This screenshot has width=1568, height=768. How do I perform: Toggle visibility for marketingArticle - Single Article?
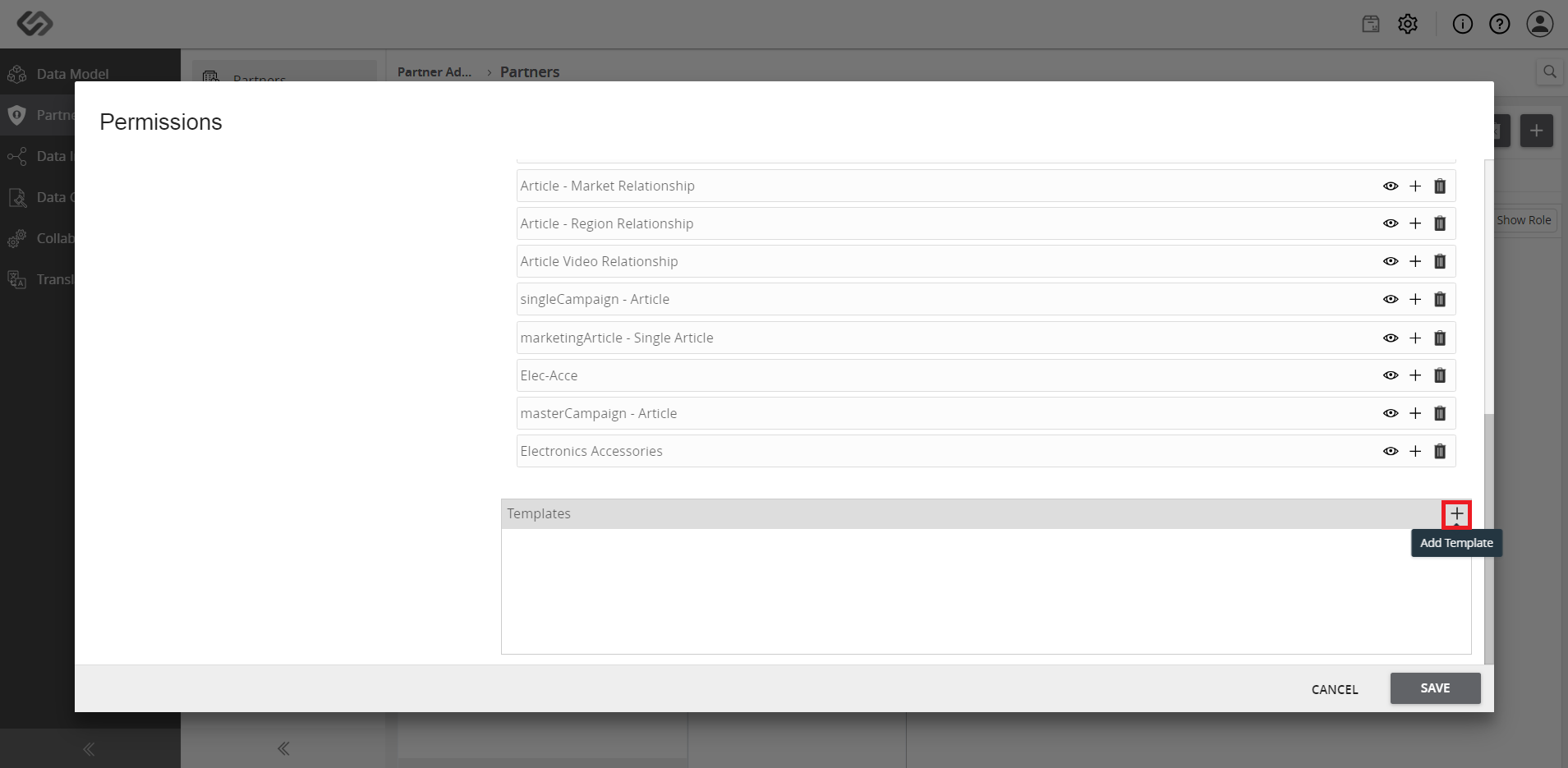1391,338
